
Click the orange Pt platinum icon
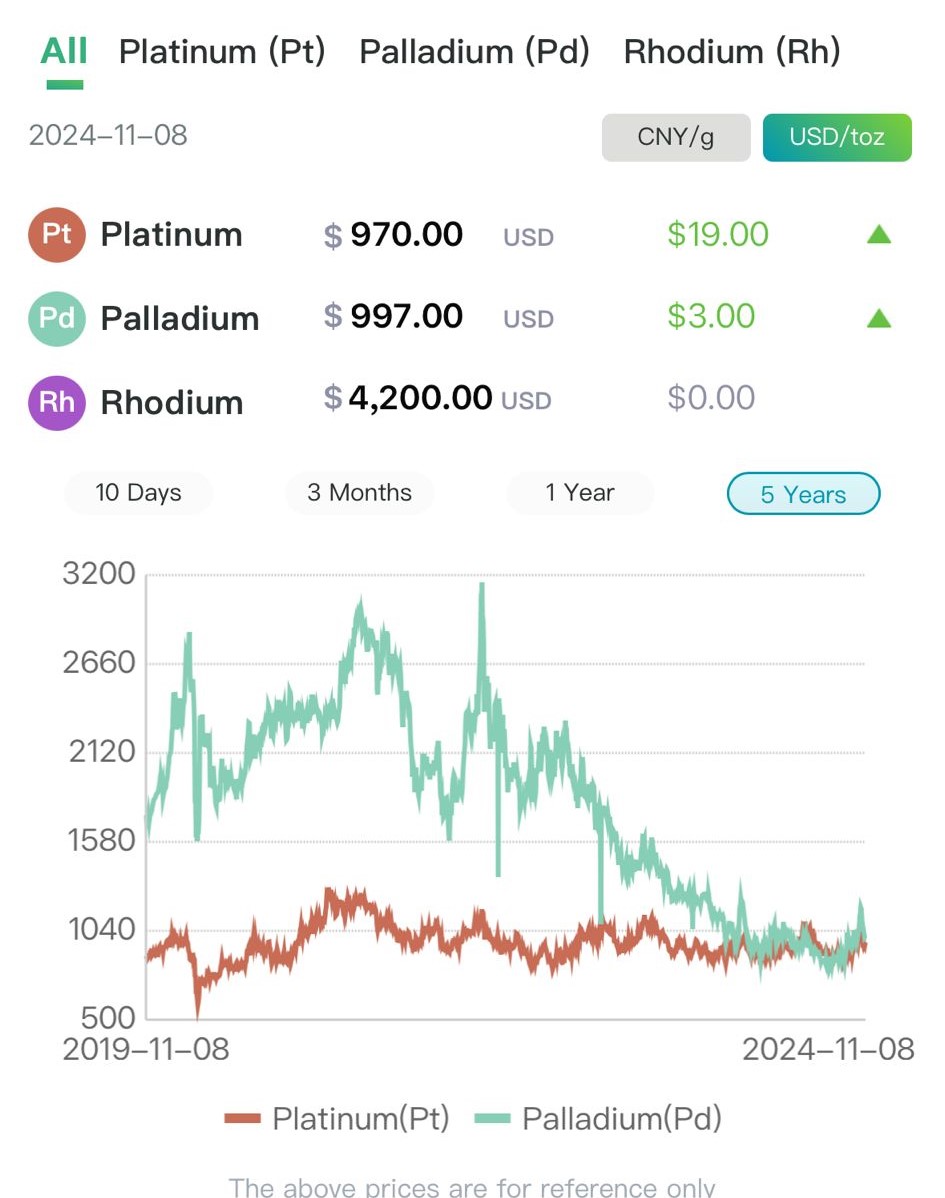pos(57,235)
